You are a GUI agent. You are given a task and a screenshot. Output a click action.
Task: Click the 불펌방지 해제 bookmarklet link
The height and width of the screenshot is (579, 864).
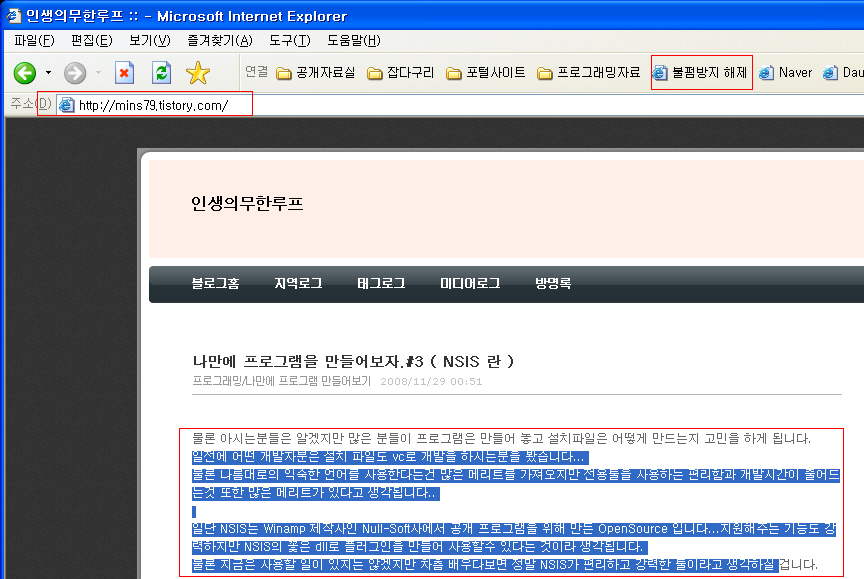pyautogui.click(x=701, y=73)
